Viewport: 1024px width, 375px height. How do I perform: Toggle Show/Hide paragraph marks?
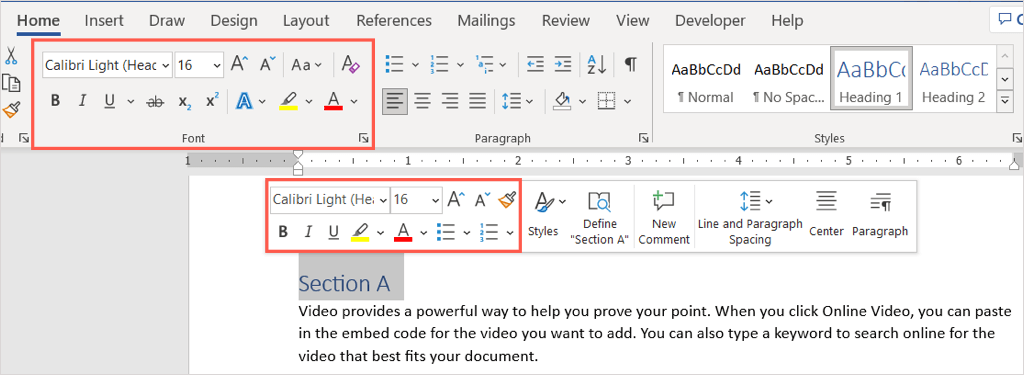tap(630, 65)
